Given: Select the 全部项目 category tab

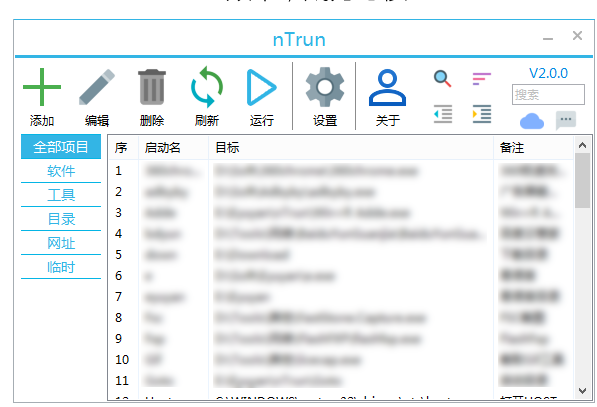Looking at the screenshot, I should point(61,147).
